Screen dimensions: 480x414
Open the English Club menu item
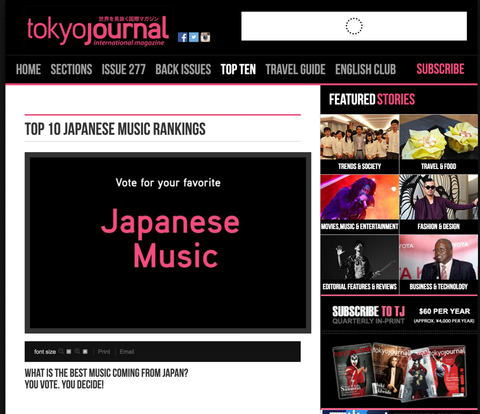[x=365, y=69]
